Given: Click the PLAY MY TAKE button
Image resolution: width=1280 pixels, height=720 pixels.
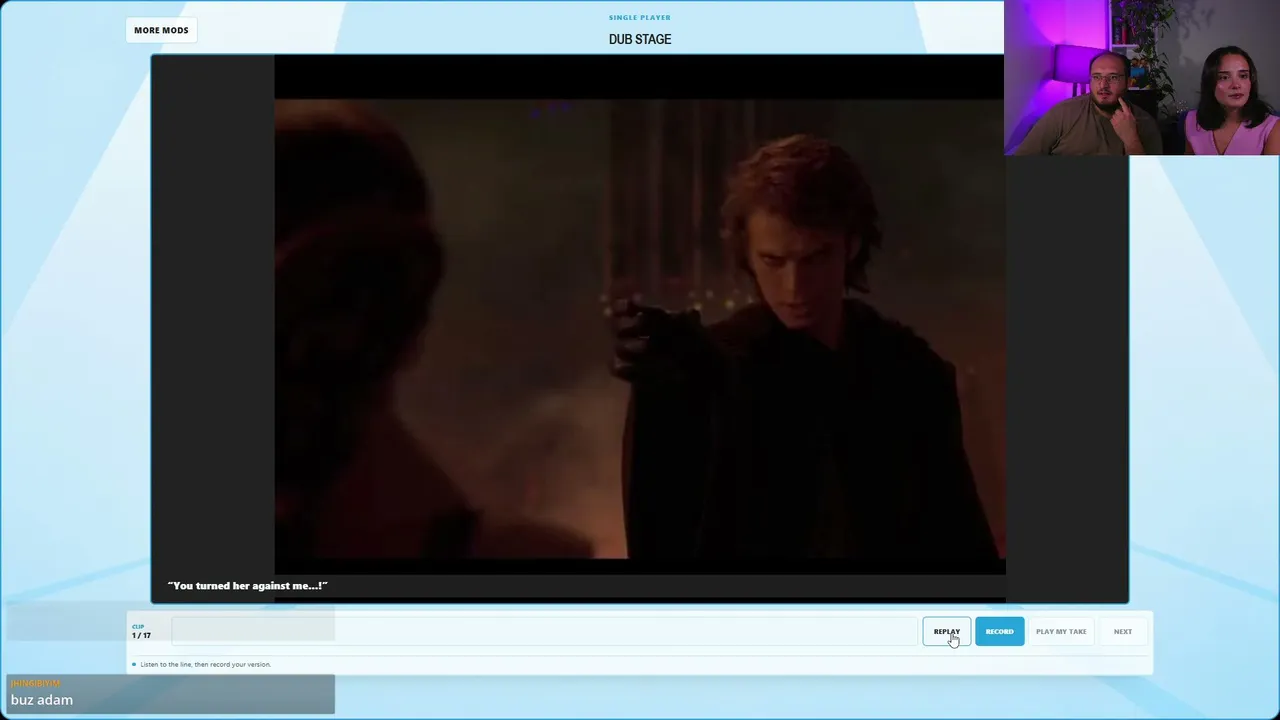Looking at the screenshot, I should (1061, 631).
